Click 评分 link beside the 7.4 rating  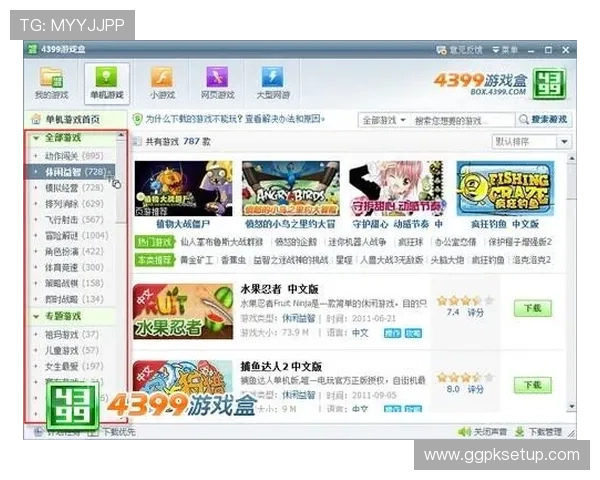point(475,312)
